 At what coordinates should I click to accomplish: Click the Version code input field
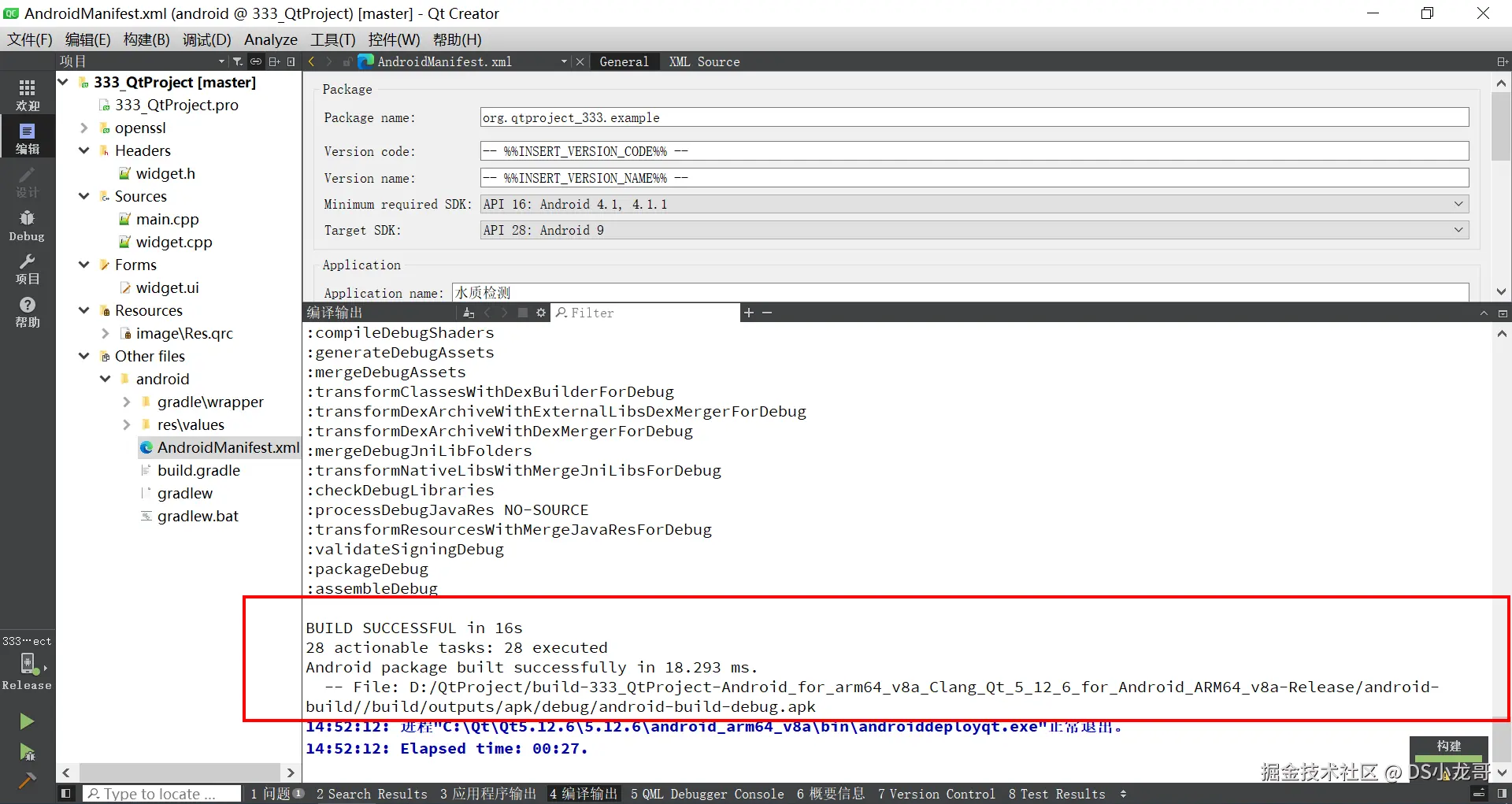(975, 151)
